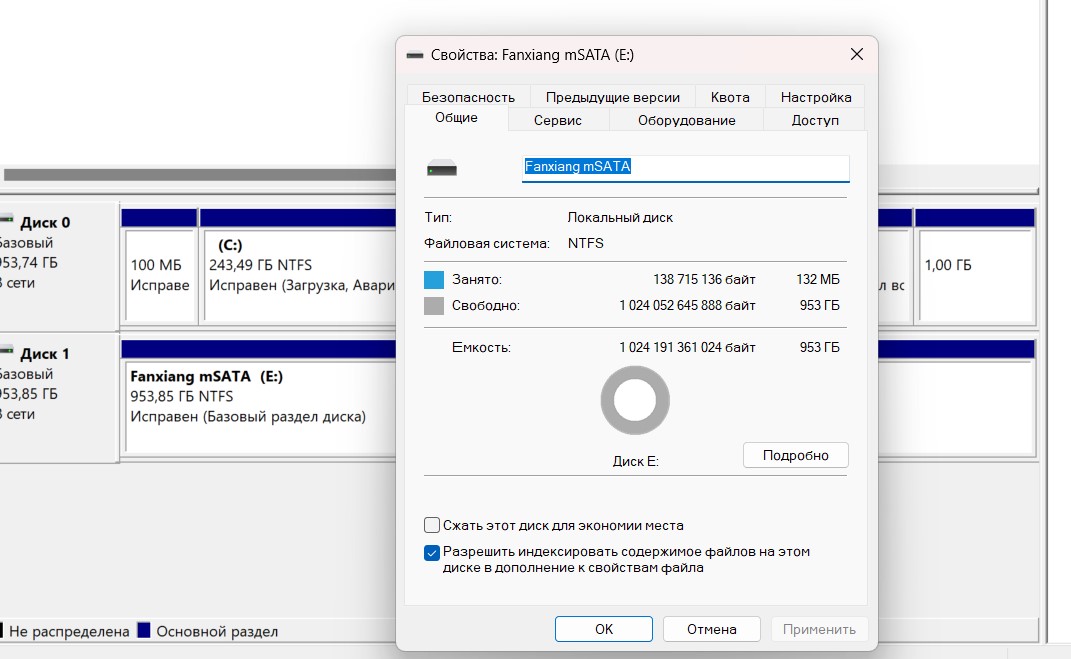Click the gray Свободно color swatch
Viewport: 1071px width, 659px height.
[x=434, y=305]
